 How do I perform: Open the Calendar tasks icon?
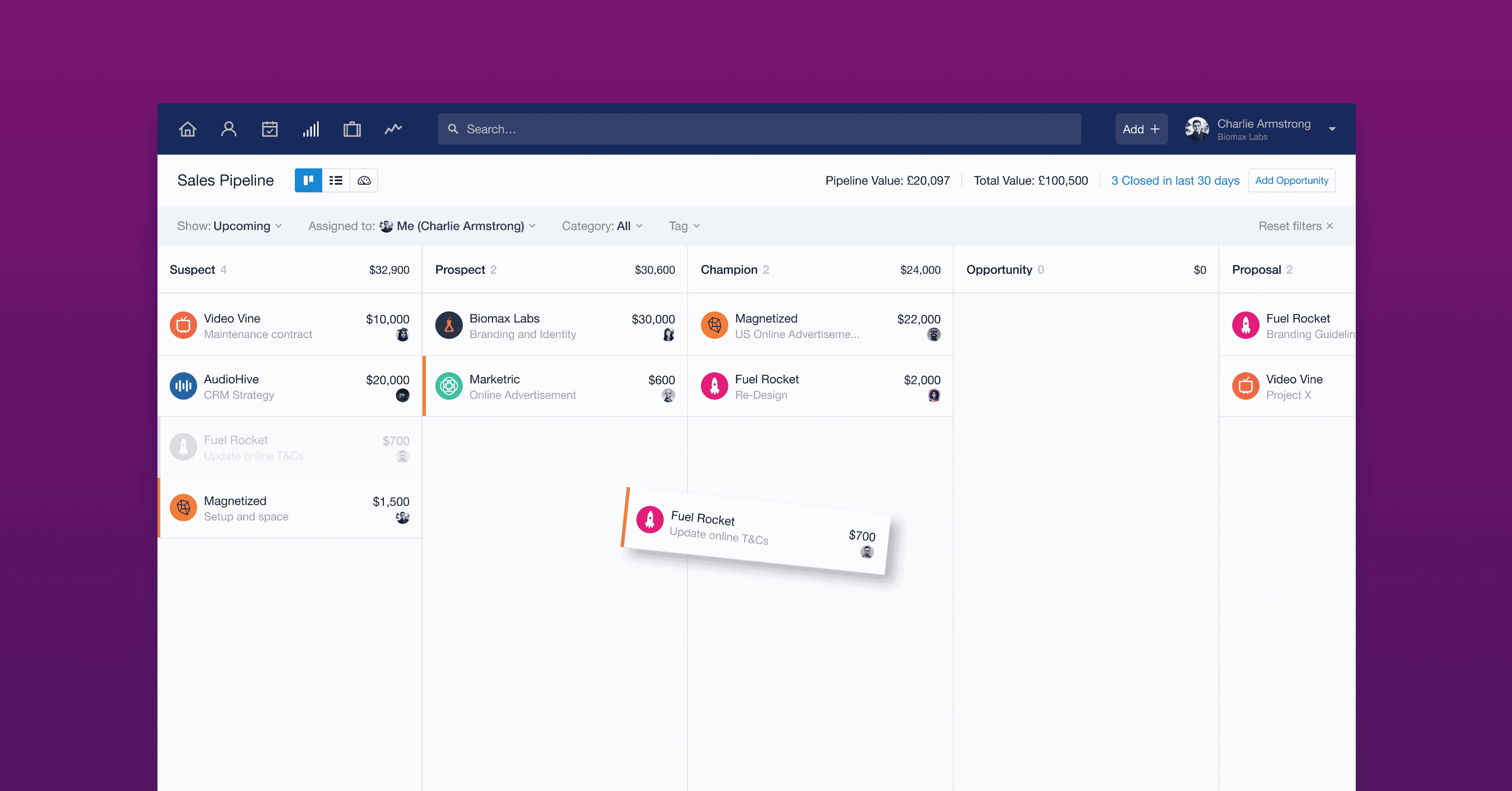pyautogui.click(x=269, y=129)
